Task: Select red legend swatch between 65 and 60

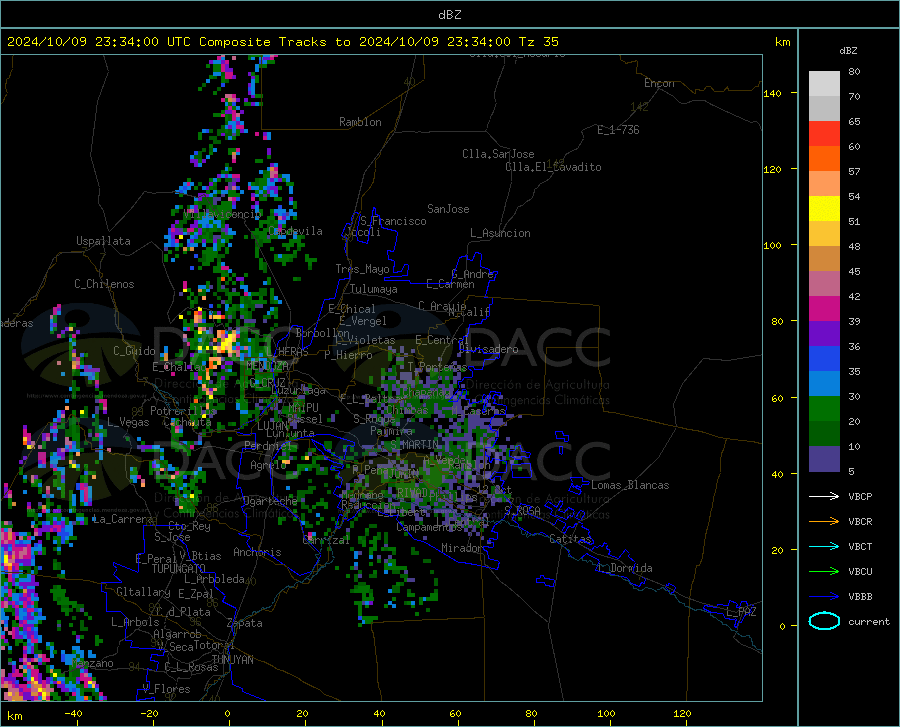Action: (824, 134)
